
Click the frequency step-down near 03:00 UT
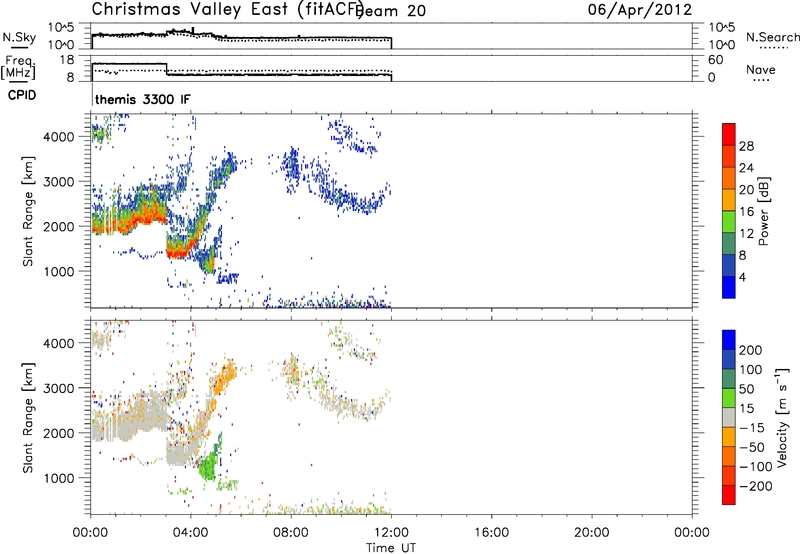tap(167, 69)
